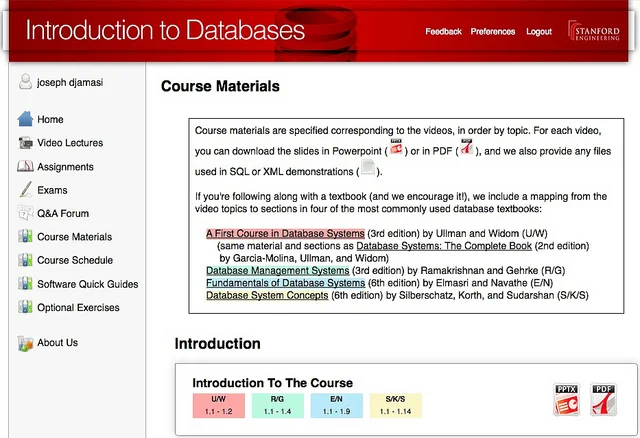
Task: Click the Introduction section heading
Action: click(218, 344)
